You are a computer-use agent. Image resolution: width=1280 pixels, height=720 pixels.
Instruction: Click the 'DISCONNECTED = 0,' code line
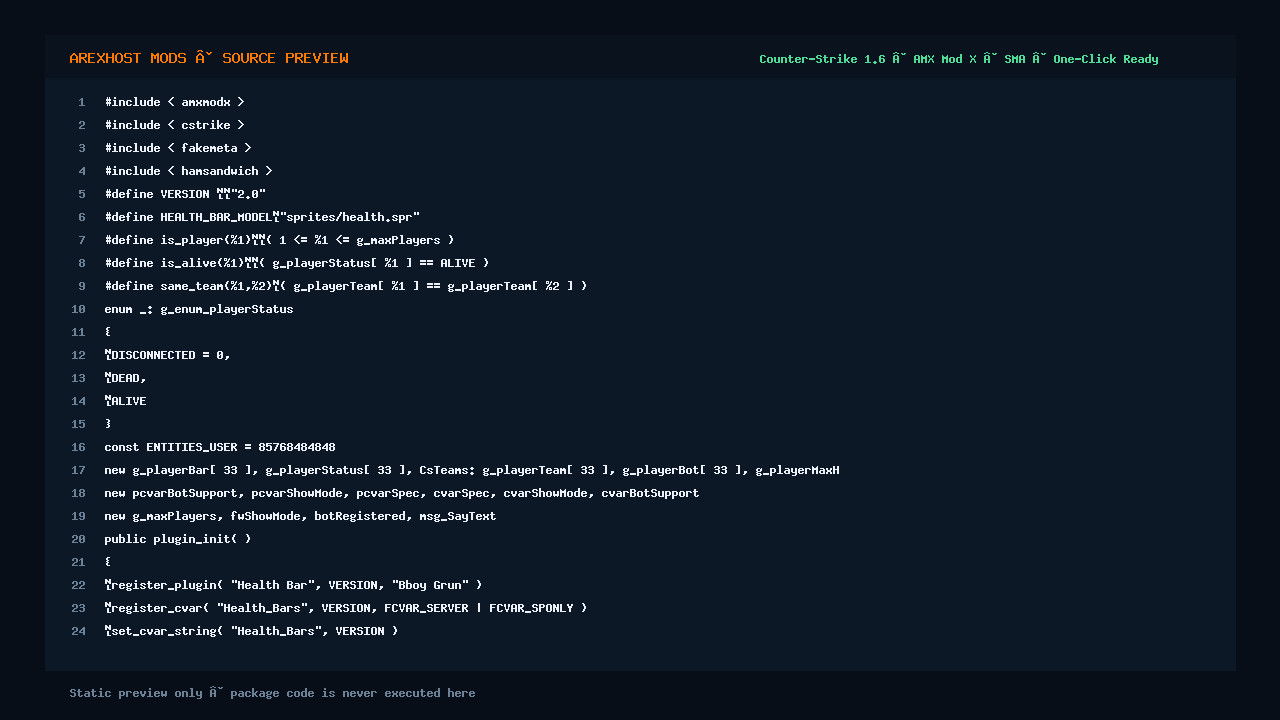point(168,355)
